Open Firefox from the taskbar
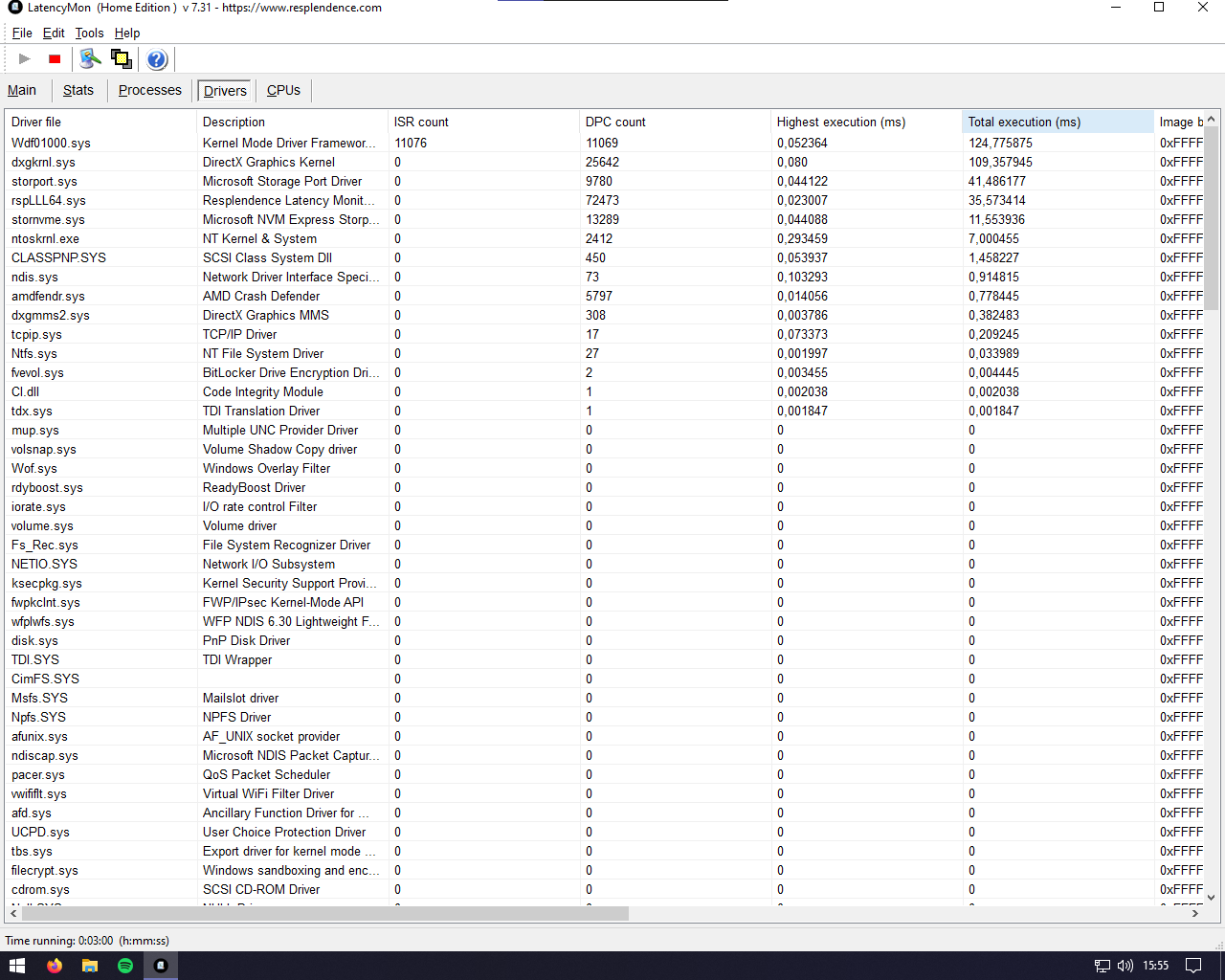1225x980 pixels. click(55, 966)
